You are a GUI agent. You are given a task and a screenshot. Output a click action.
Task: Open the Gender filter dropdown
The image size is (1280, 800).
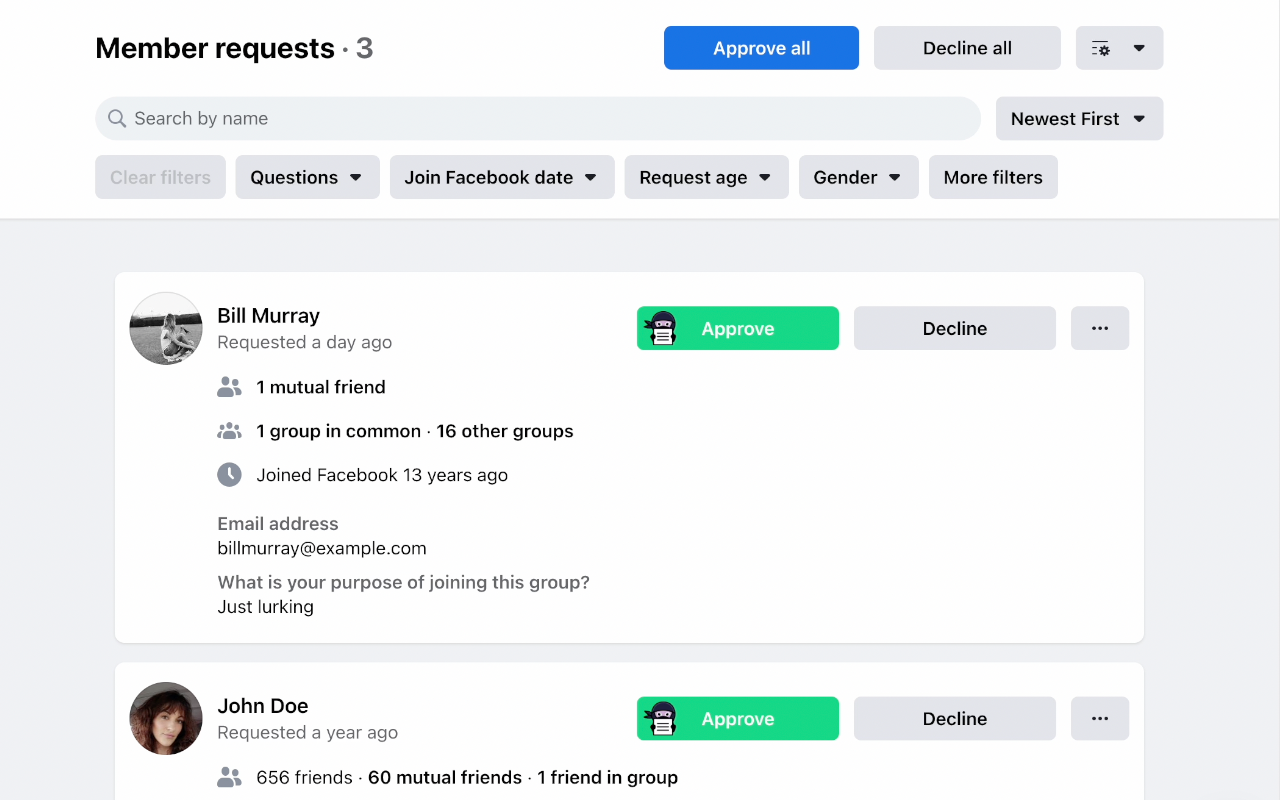(858, 177)
